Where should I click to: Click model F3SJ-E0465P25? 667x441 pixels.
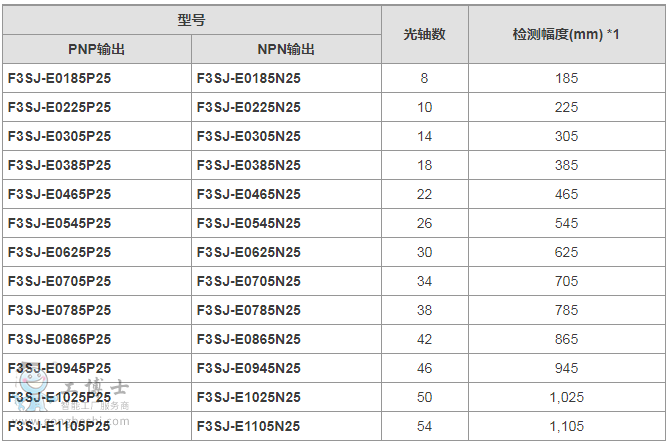tap(59, 194)
